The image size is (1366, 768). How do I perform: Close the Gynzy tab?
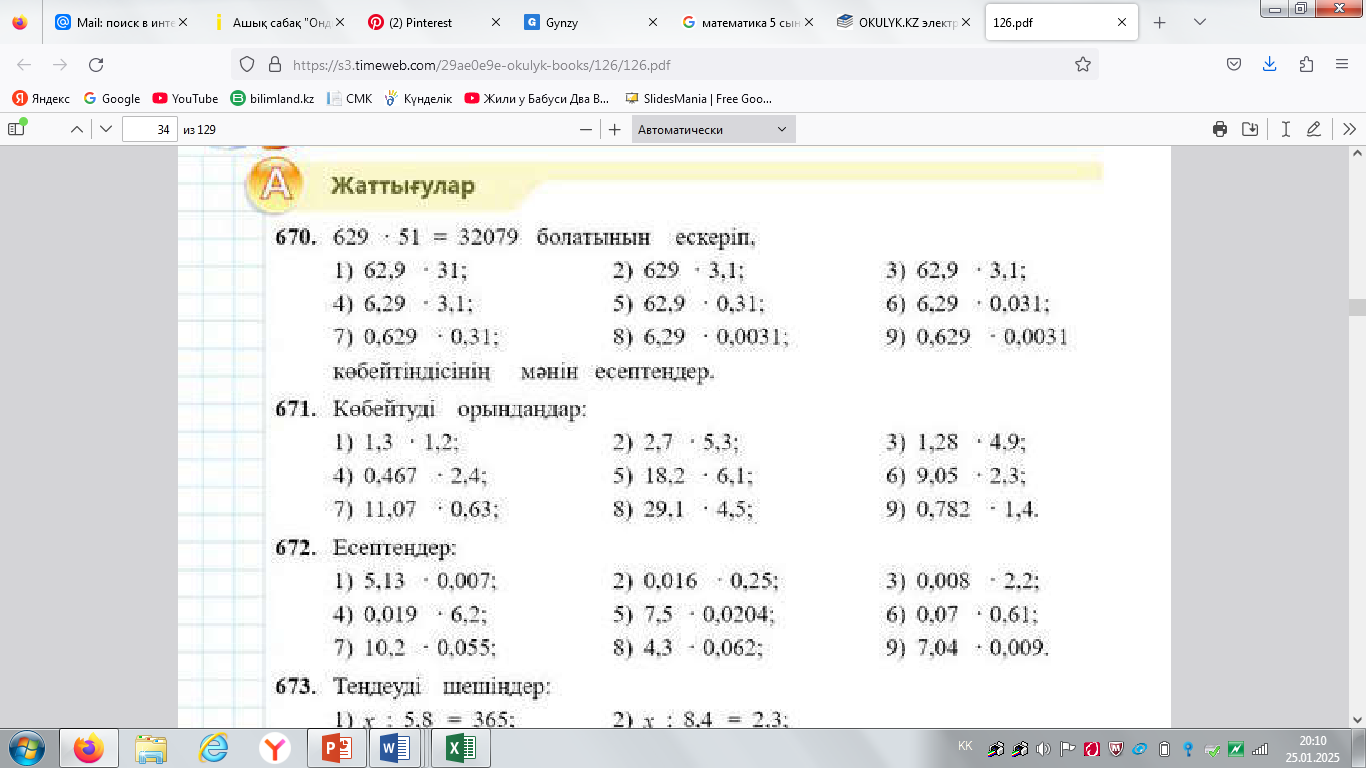pos(653,22)
